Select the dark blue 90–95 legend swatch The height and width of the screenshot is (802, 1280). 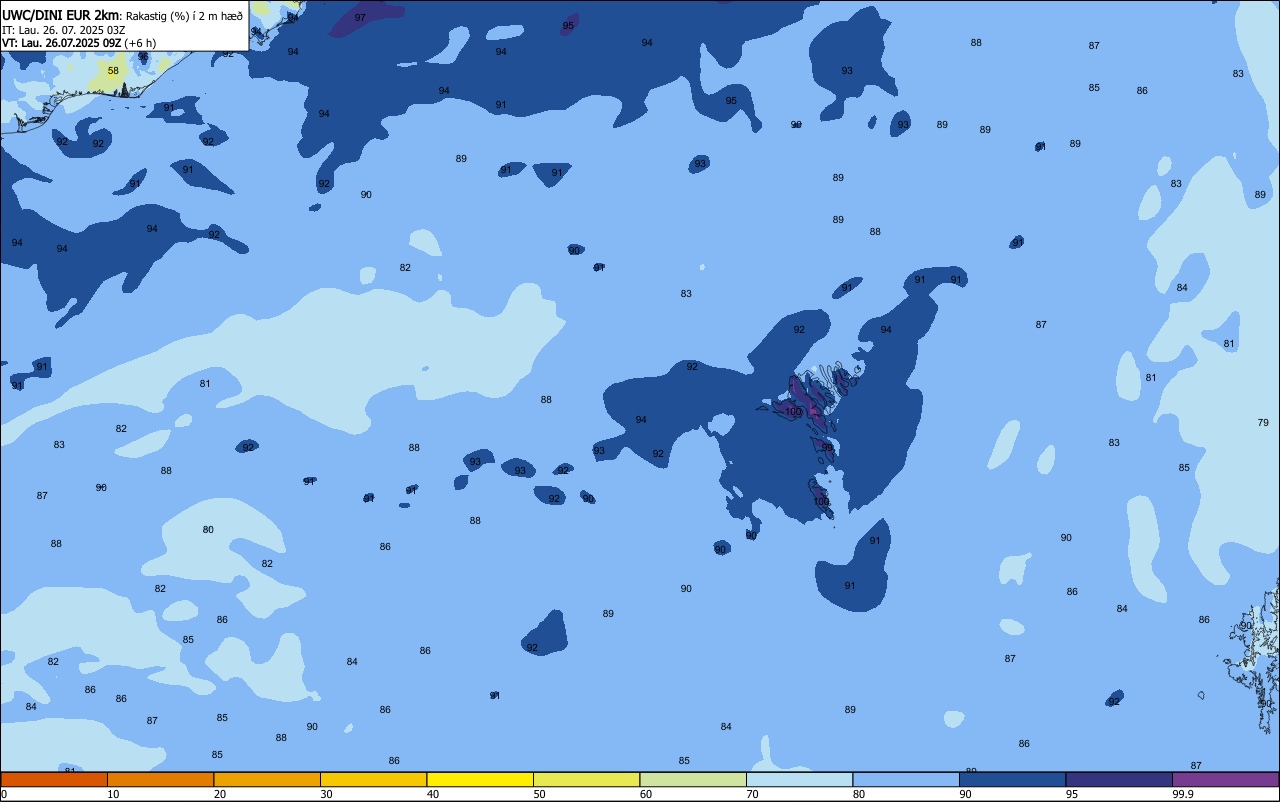(1012, 779)
